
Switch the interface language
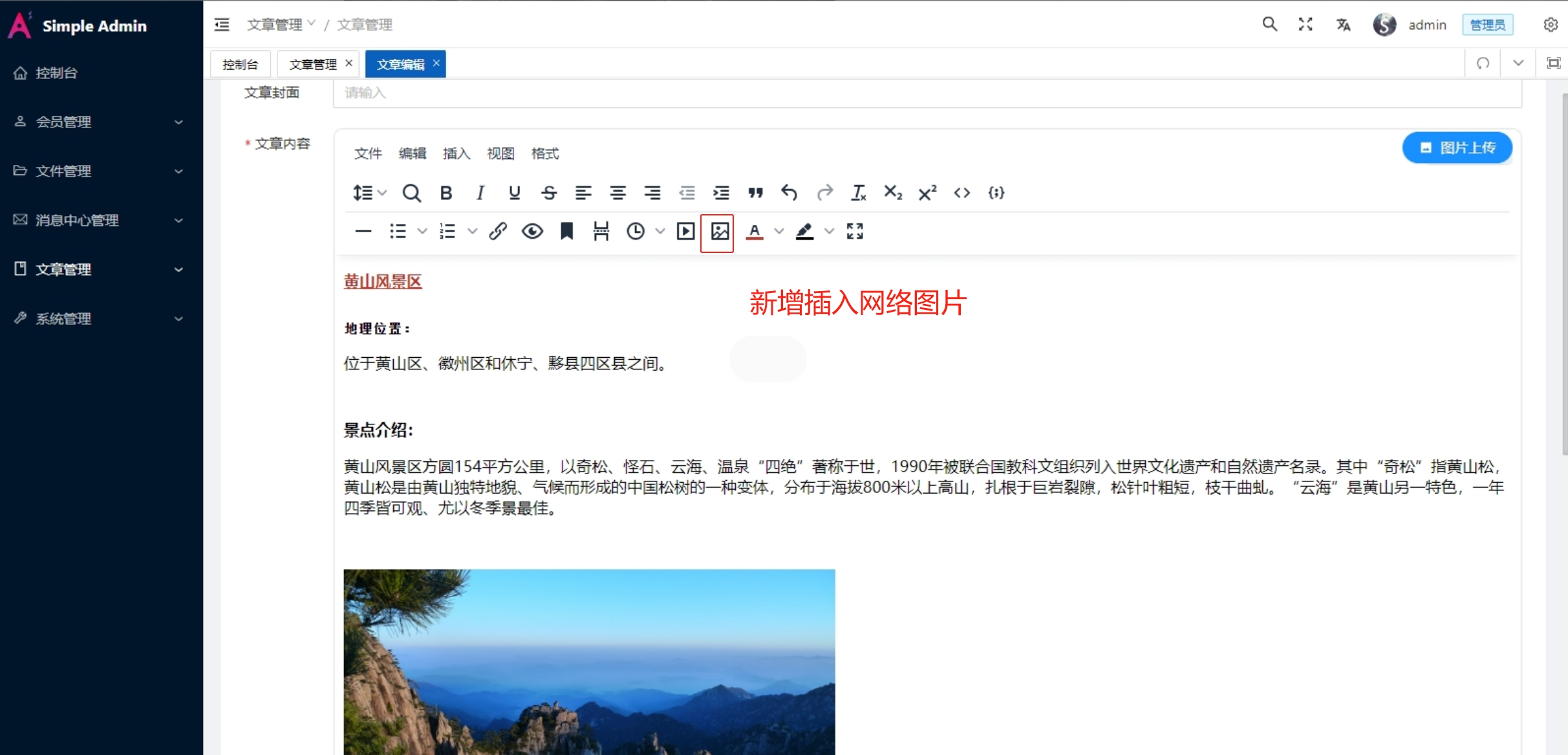coord(1343,25)
